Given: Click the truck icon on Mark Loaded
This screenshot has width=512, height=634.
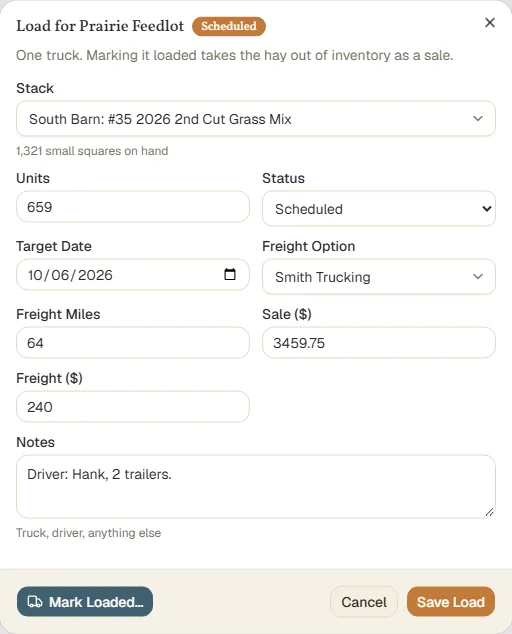Looking at the screenshot, I should click(x=35, y=602).
